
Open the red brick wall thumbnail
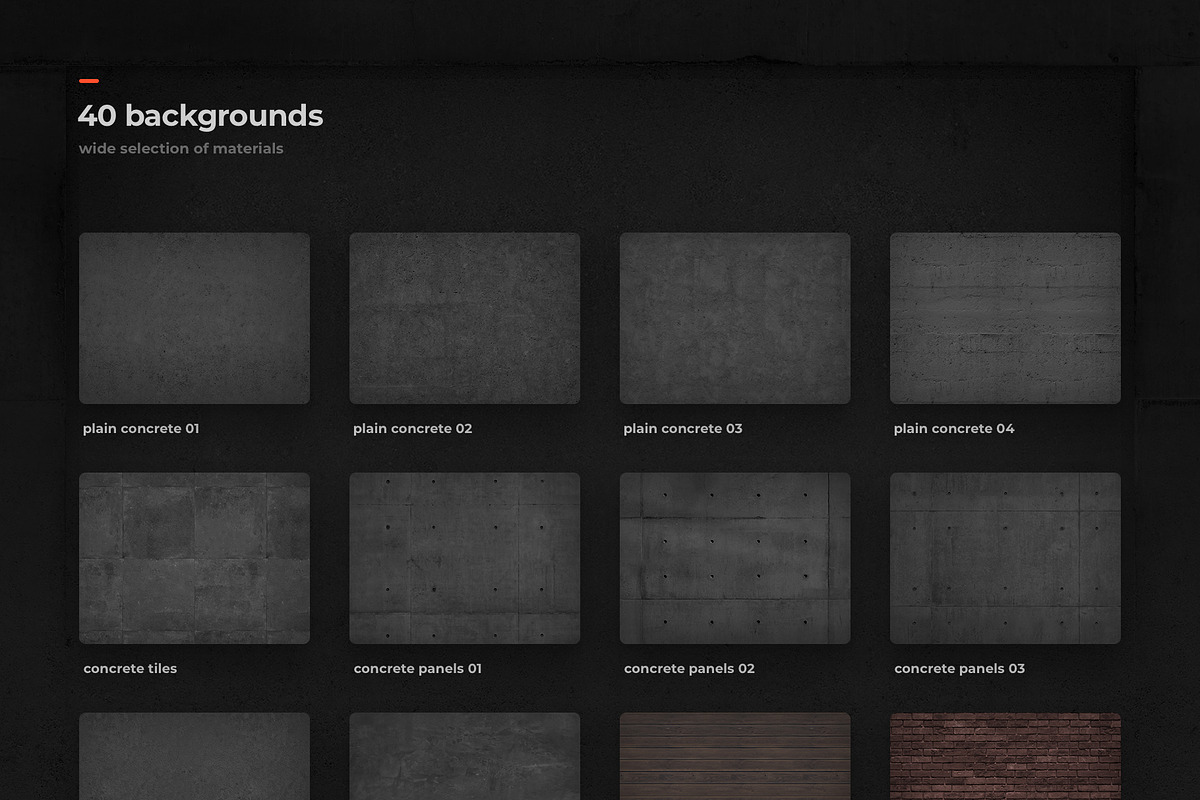point(1005,755)
